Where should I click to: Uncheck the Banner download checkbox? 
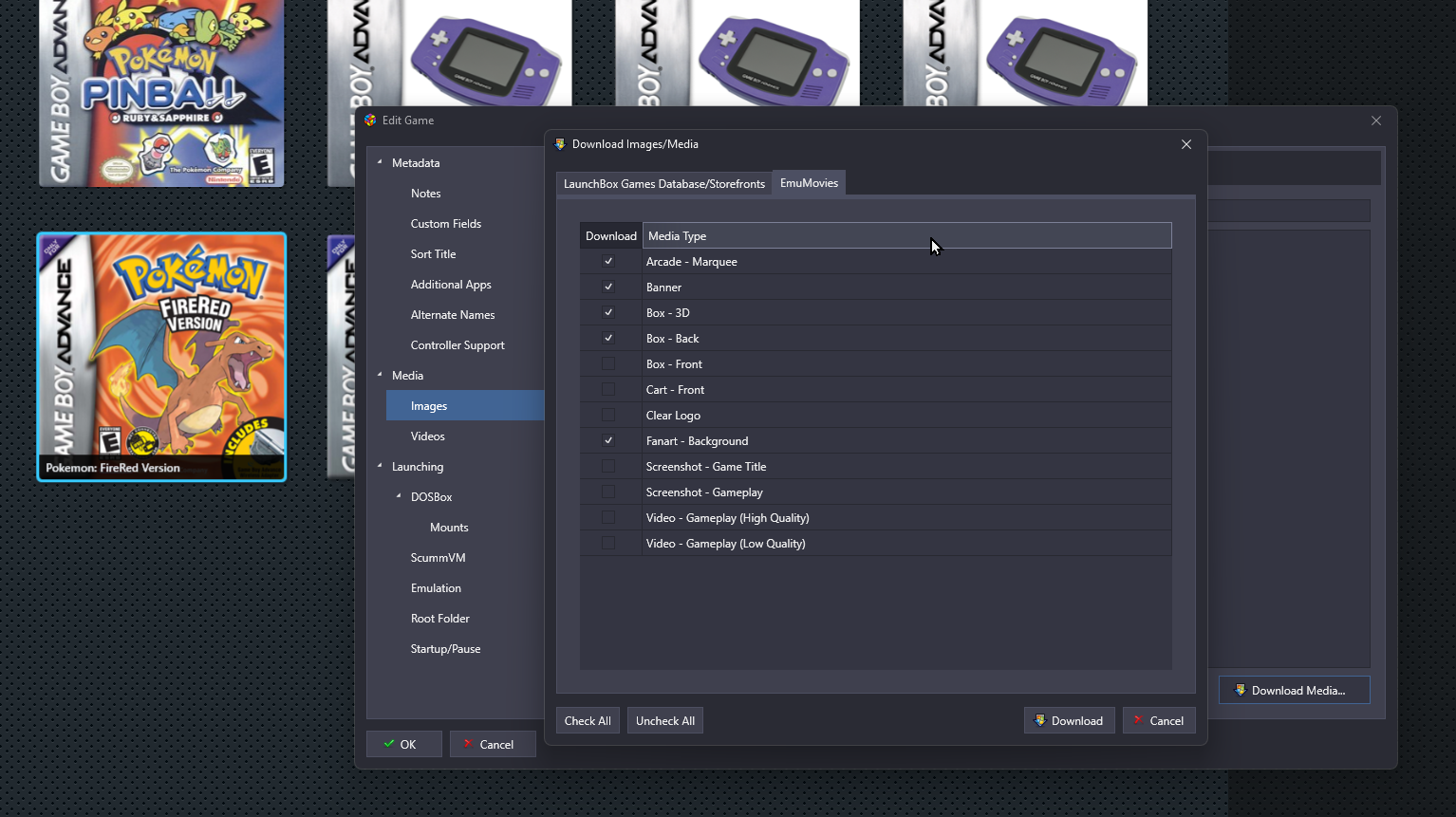click(x=608, y=287)
